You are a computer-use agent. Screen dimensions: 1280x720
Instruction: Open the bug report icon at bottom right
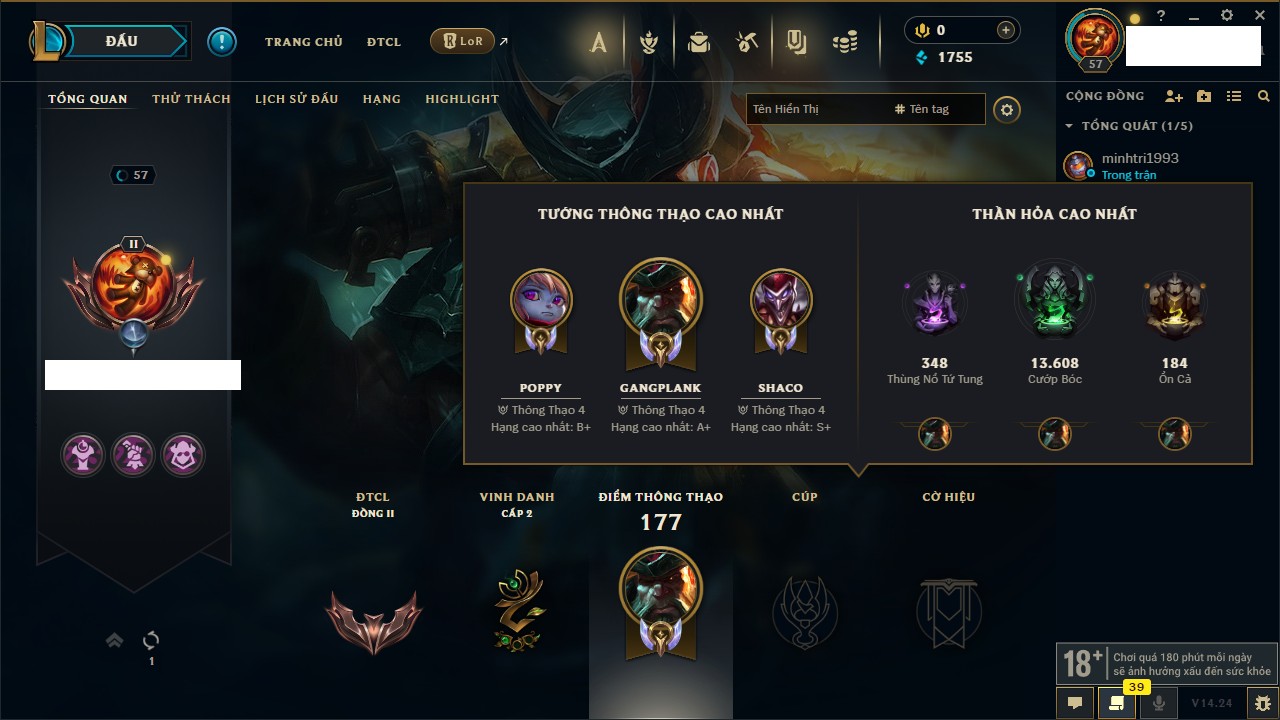pos(1263,703)
